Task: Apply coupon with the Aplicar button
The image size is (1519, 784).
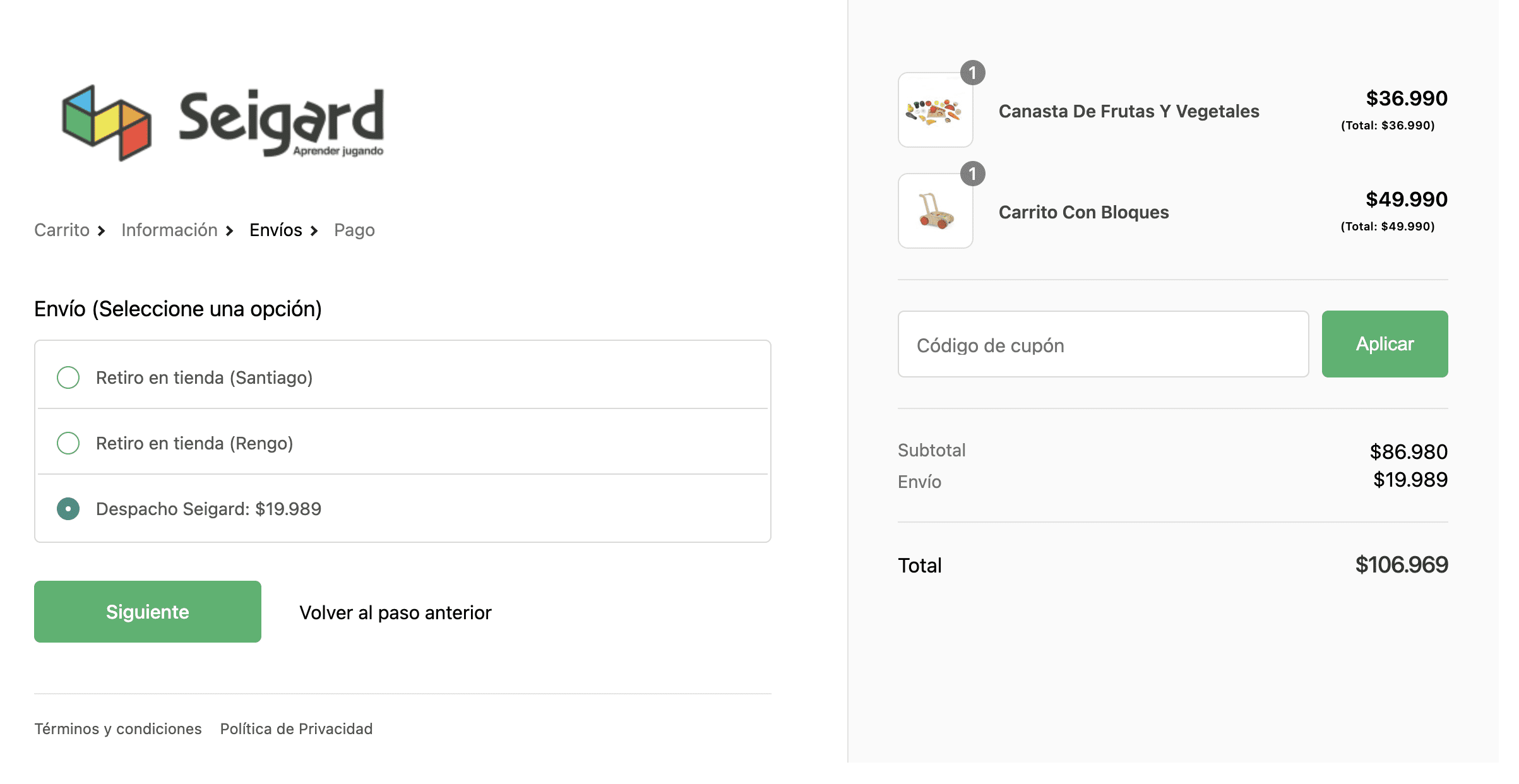Action: tap(1385, 344)
